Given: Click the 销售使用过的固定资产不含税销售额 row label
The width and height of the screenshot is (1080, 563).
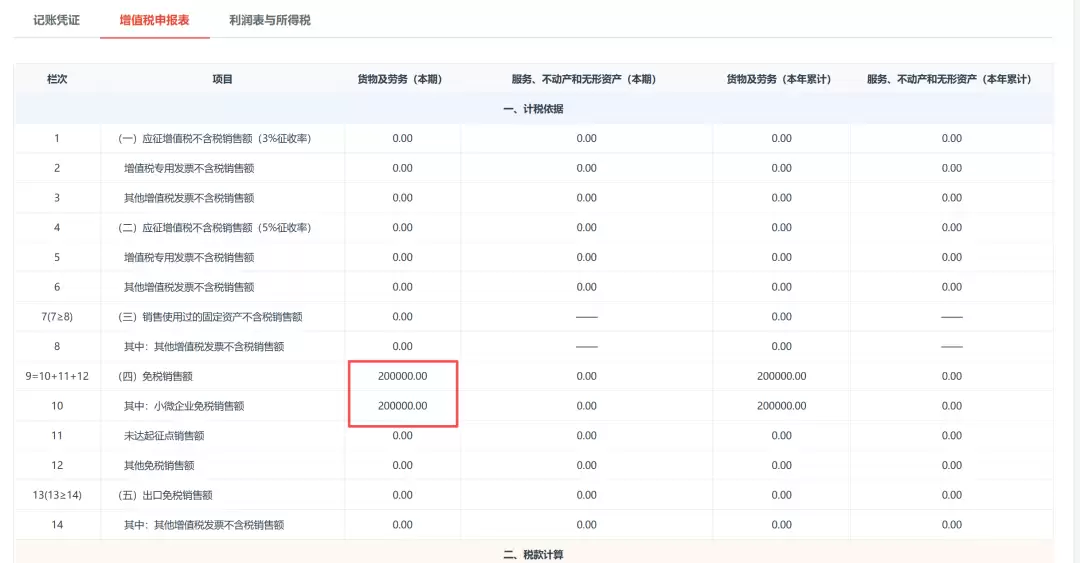Looking at the screenshot, I should [x=210, y=317].
